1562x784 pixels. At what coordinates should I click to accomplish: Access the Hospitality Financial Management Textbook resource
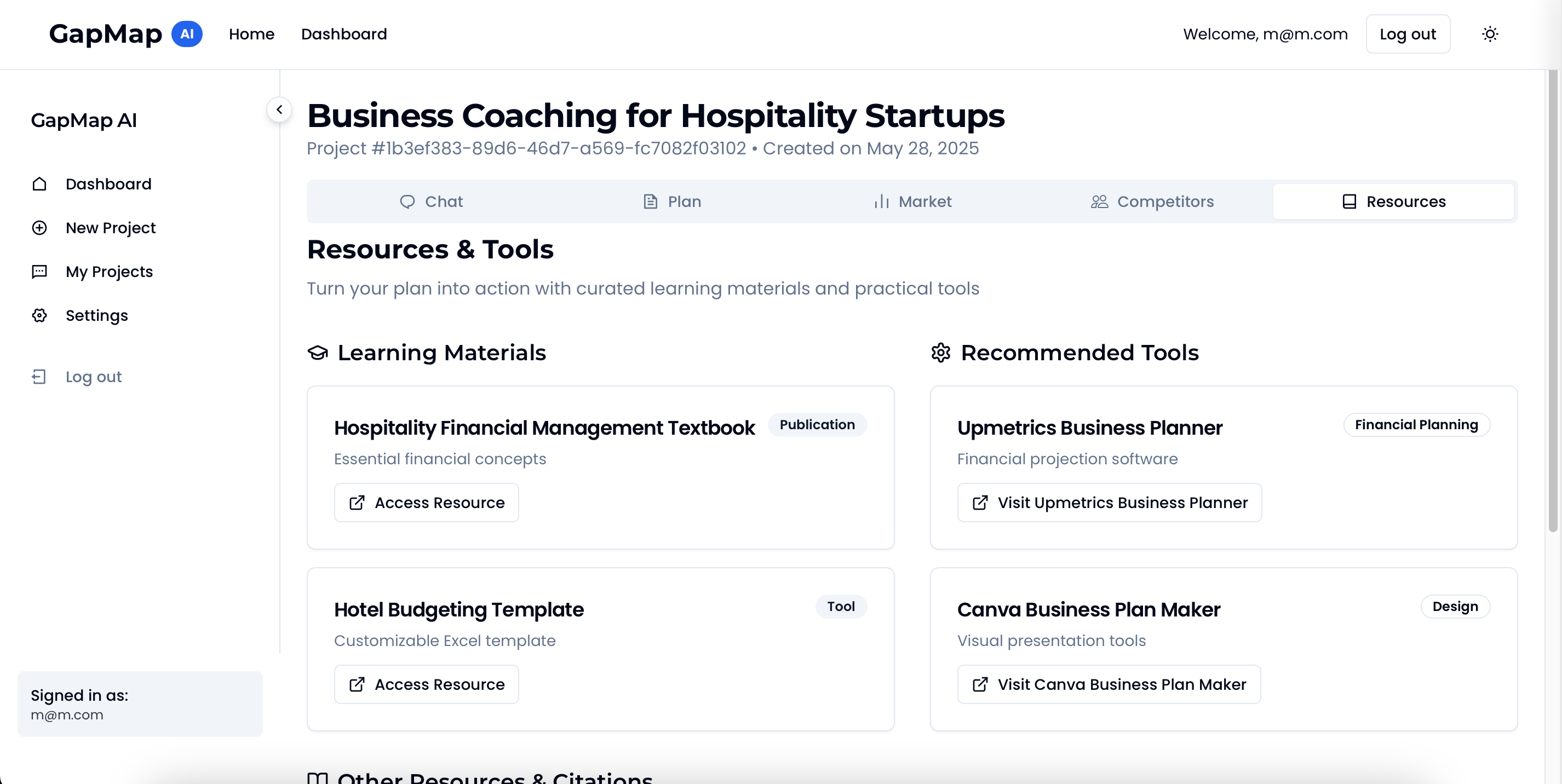coord(426,503)
